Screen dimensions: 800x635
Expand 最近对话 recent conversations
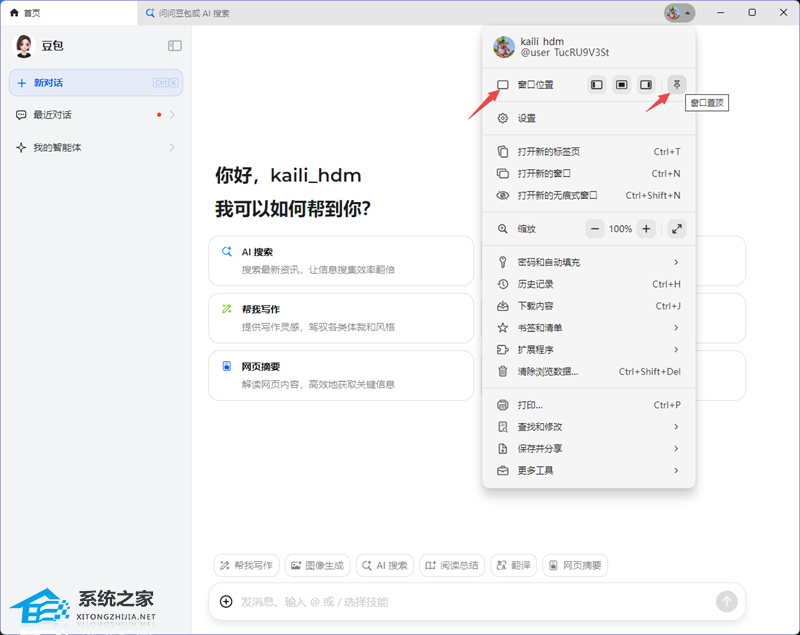(x=96, y=115)
